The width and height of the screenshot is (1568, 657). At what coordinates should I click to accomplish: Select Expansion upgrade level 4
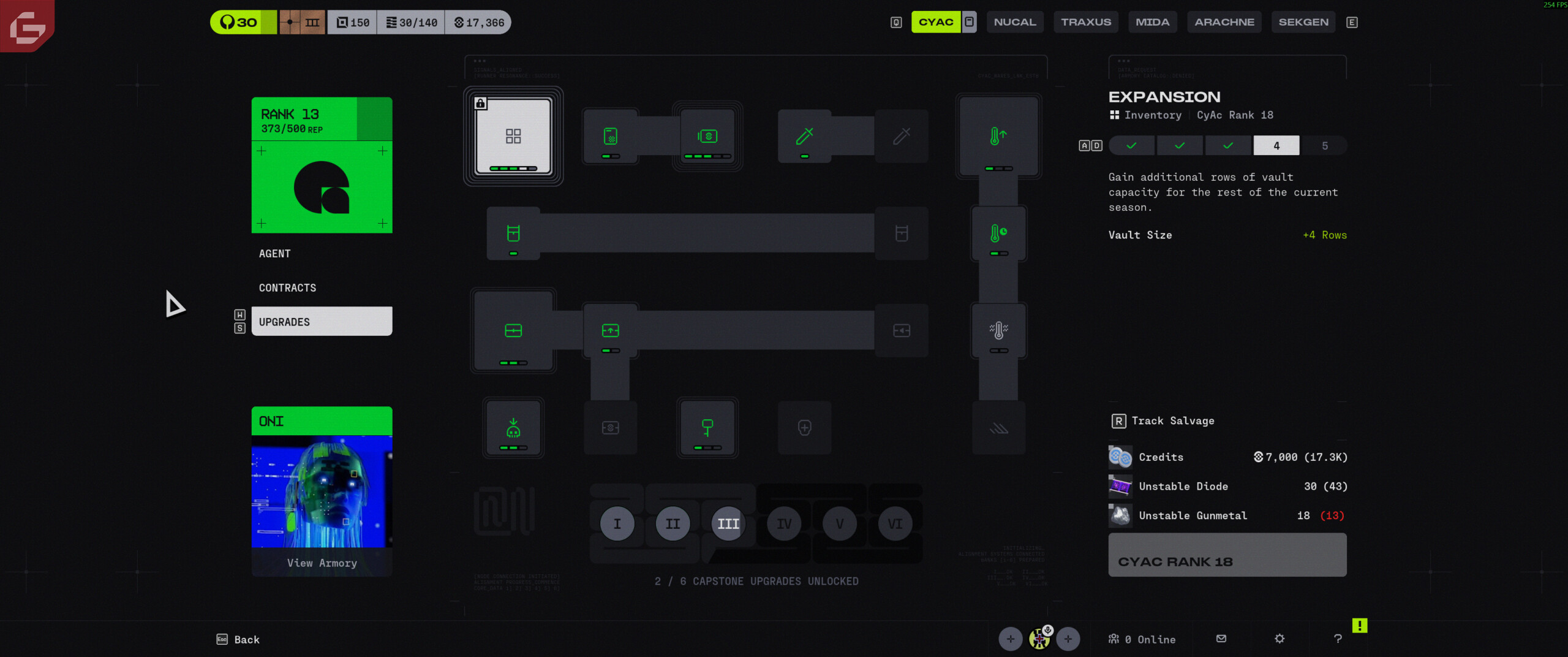click(1276, 146)
